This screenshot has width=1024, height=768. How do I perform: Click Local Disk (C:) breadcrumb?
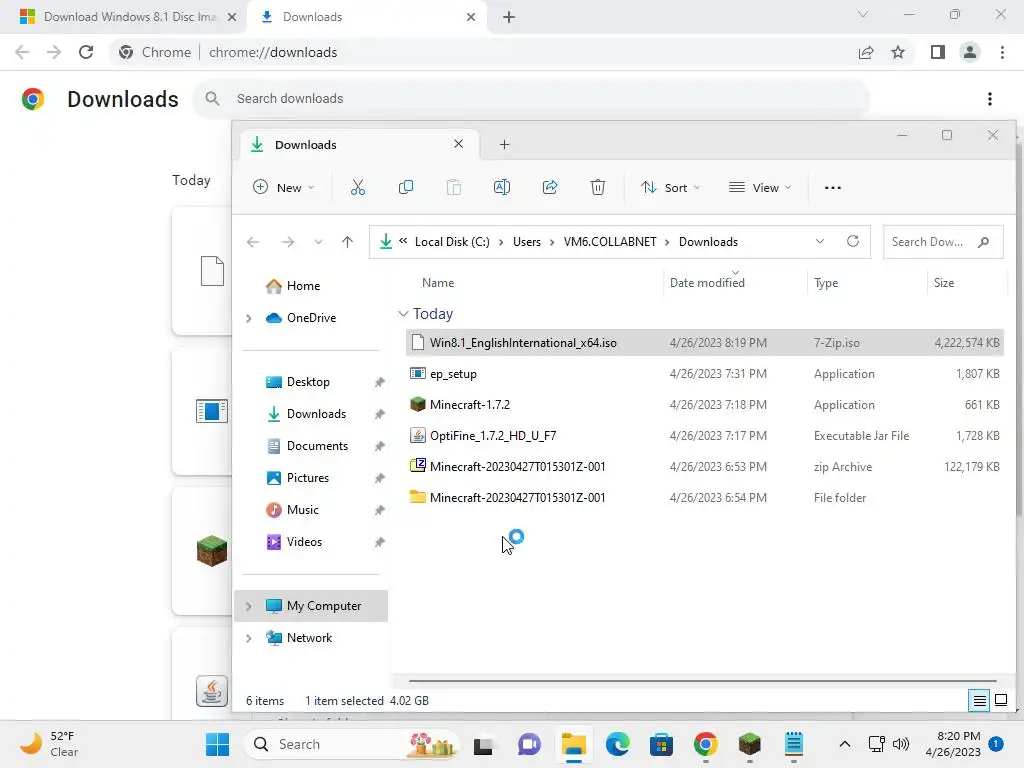tap(452, 242)
